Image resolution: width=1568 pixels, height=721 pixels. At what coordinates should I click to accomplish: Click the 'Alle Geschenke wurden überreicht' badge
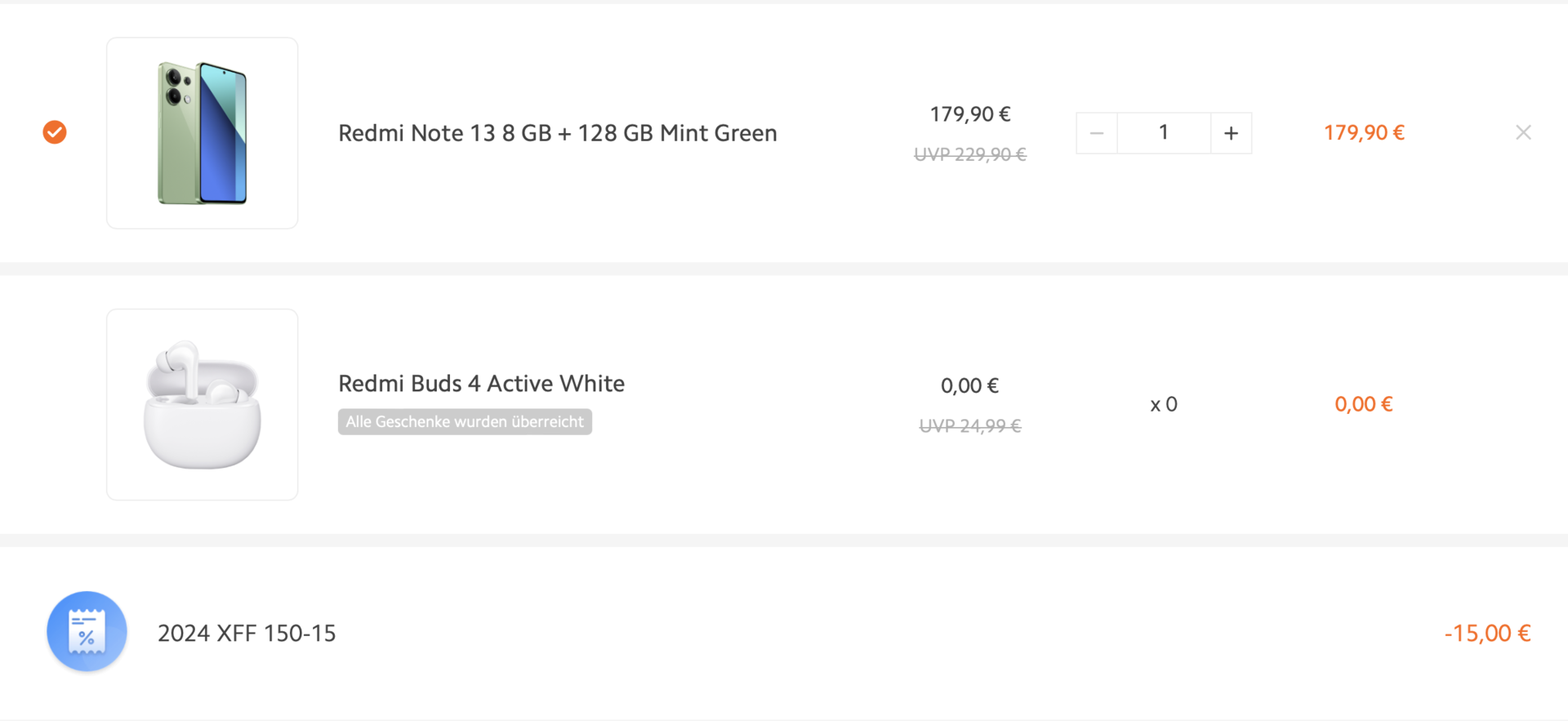pyautogui.click(x=465, y=422)
